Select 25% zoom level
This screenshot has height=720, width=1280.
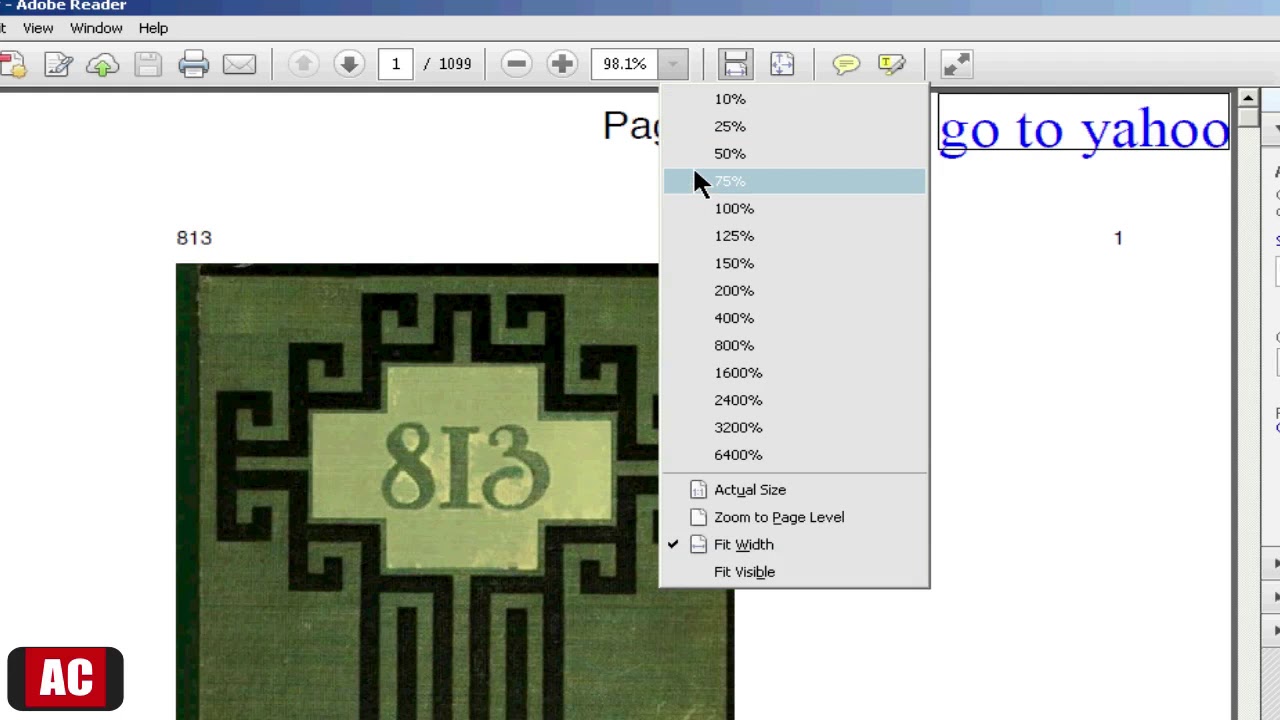794,126
